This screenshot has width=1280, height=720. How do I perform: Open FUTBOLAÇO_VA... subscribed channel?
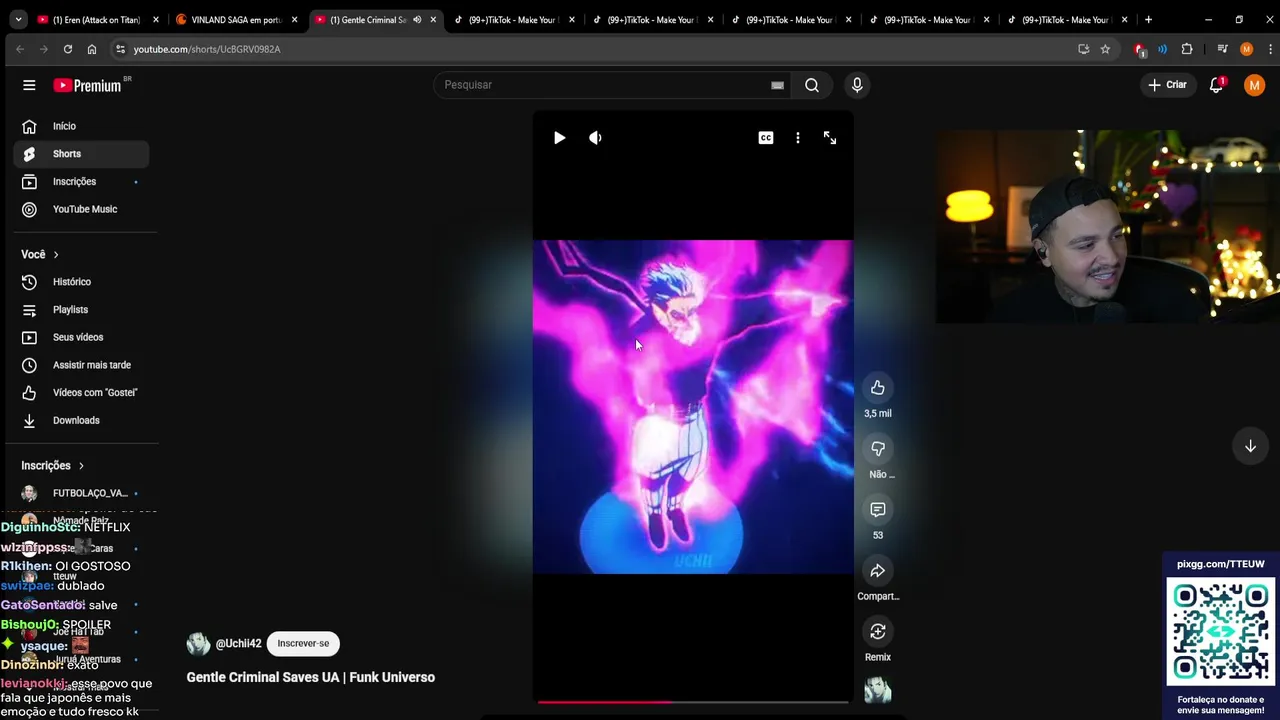click(x=82, y=493)
